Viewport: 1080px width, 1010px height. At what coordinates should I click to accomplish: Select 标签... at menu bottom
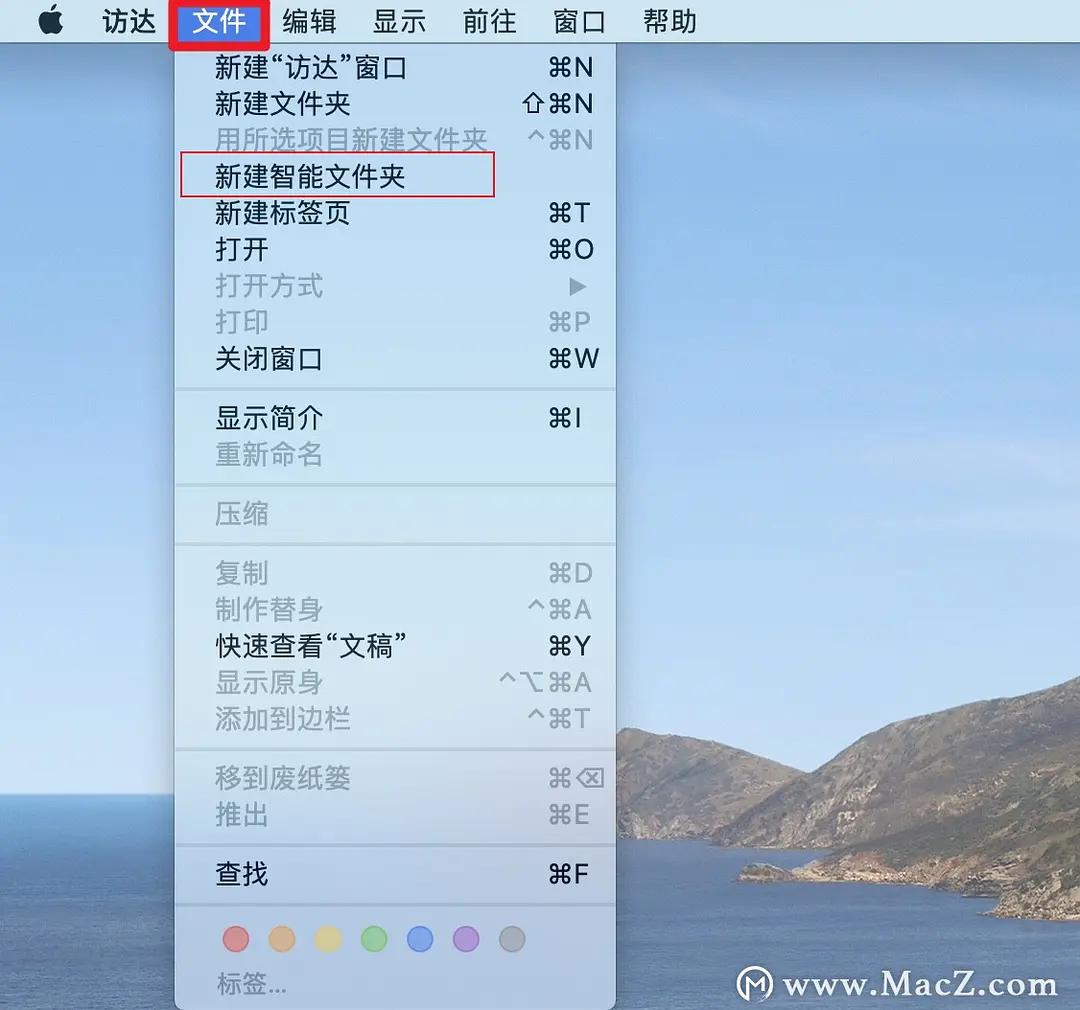tap(249, 983)
